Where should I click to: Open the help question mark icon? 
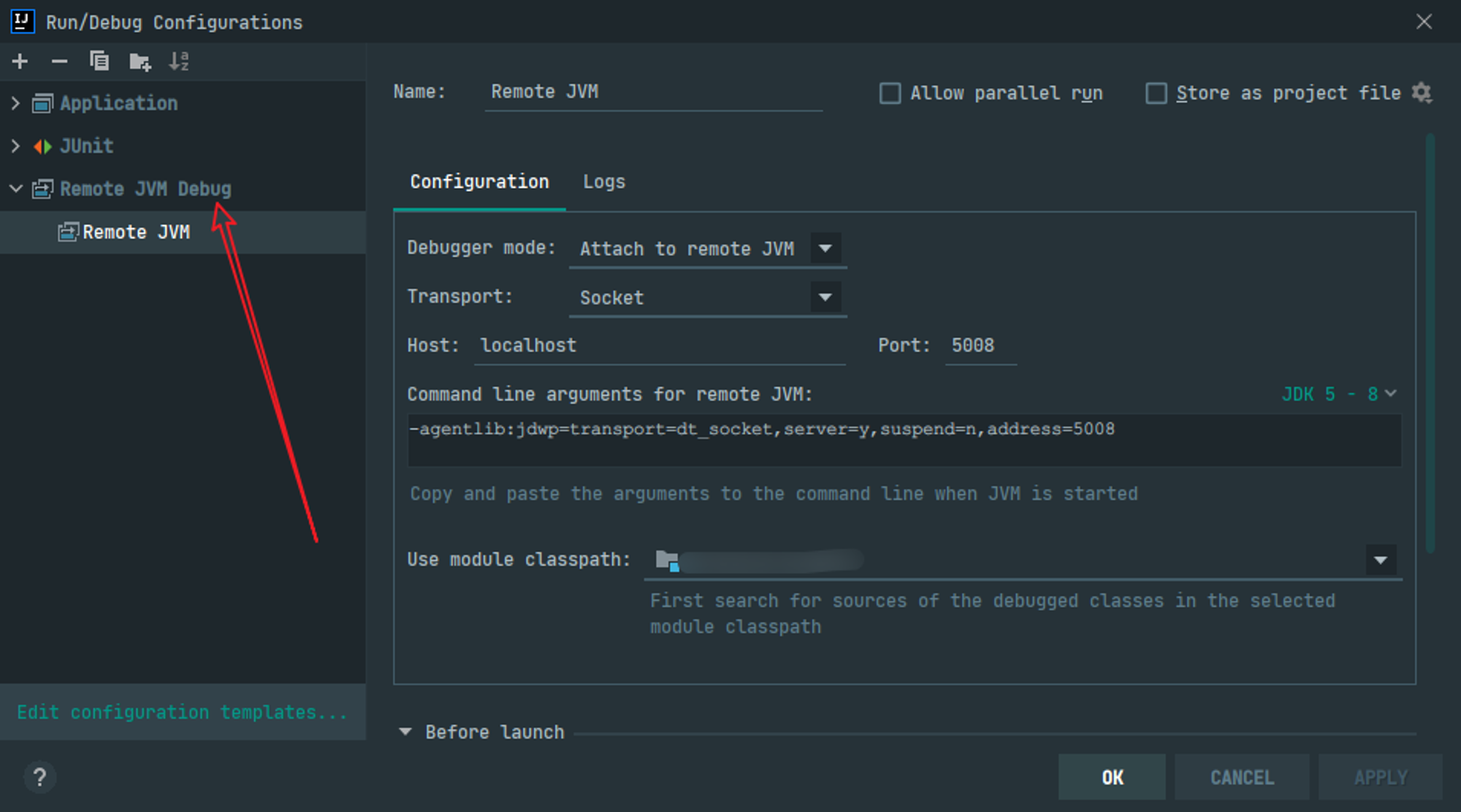click(39, 778)
